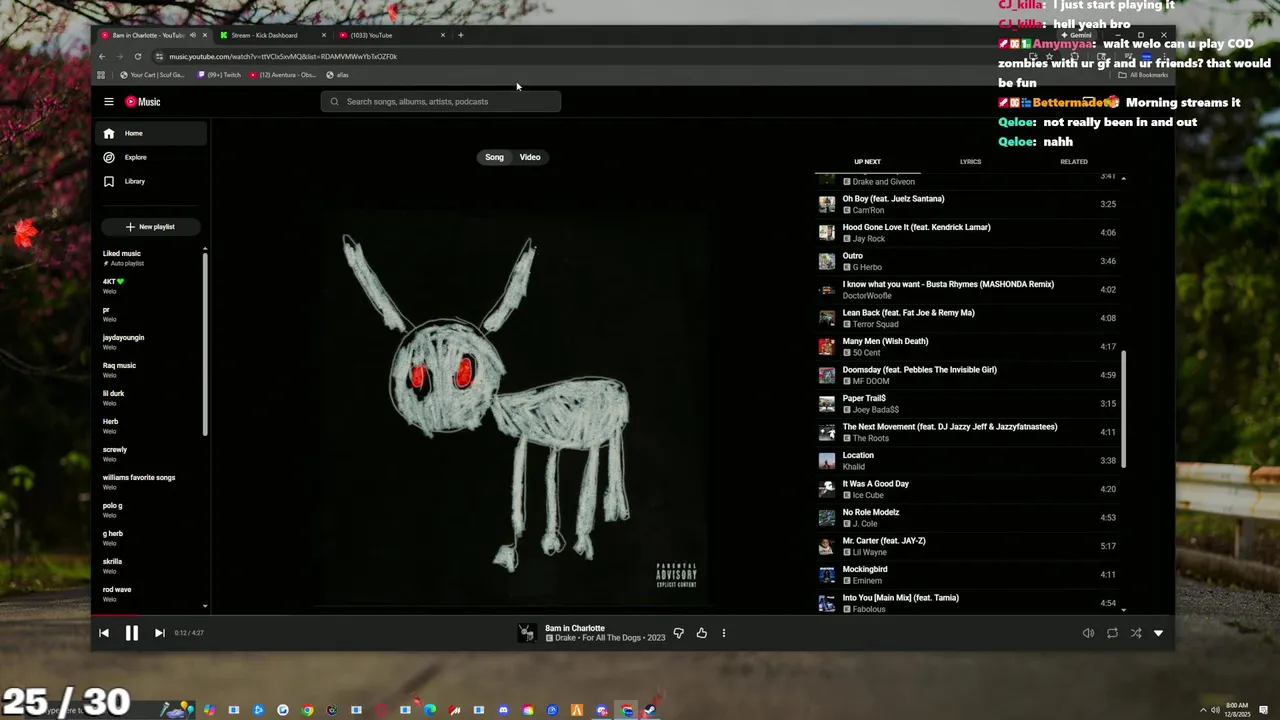Open a new browser tab
Image resolution: width=1280 pixels, height=720 pixels.
[461, 35]
